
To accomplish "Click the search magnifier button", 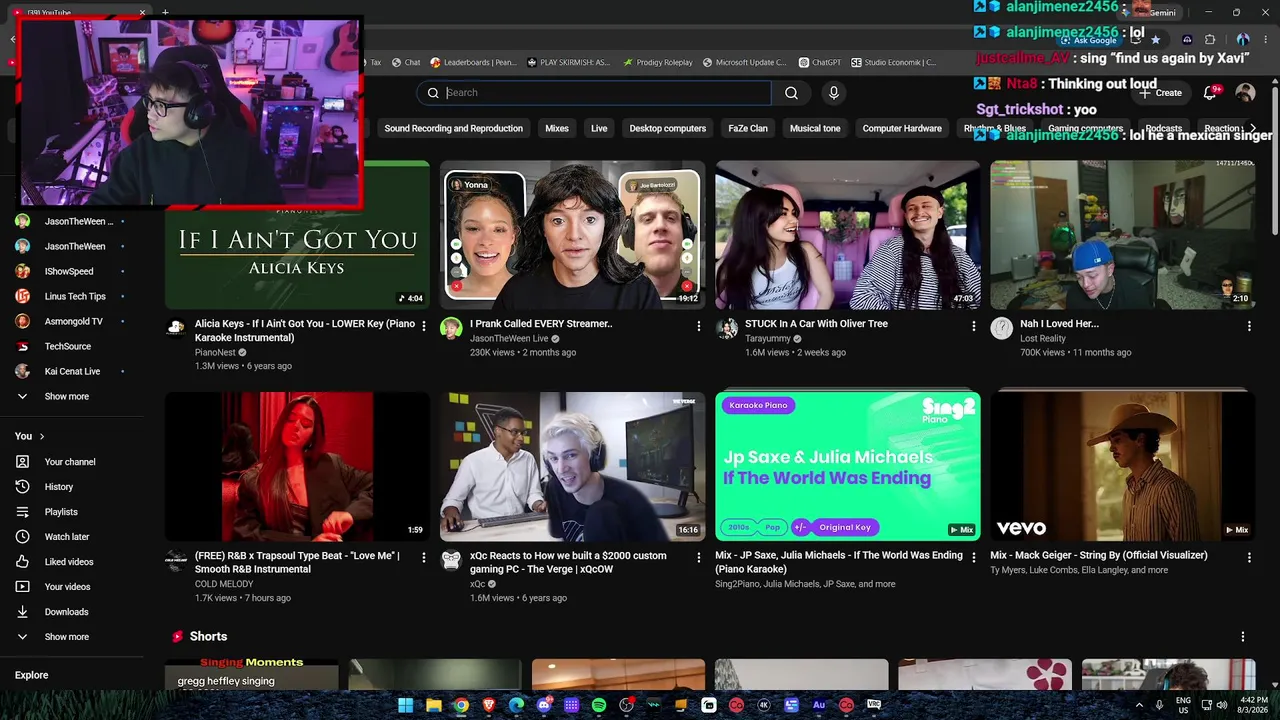I will pos(791,93).
